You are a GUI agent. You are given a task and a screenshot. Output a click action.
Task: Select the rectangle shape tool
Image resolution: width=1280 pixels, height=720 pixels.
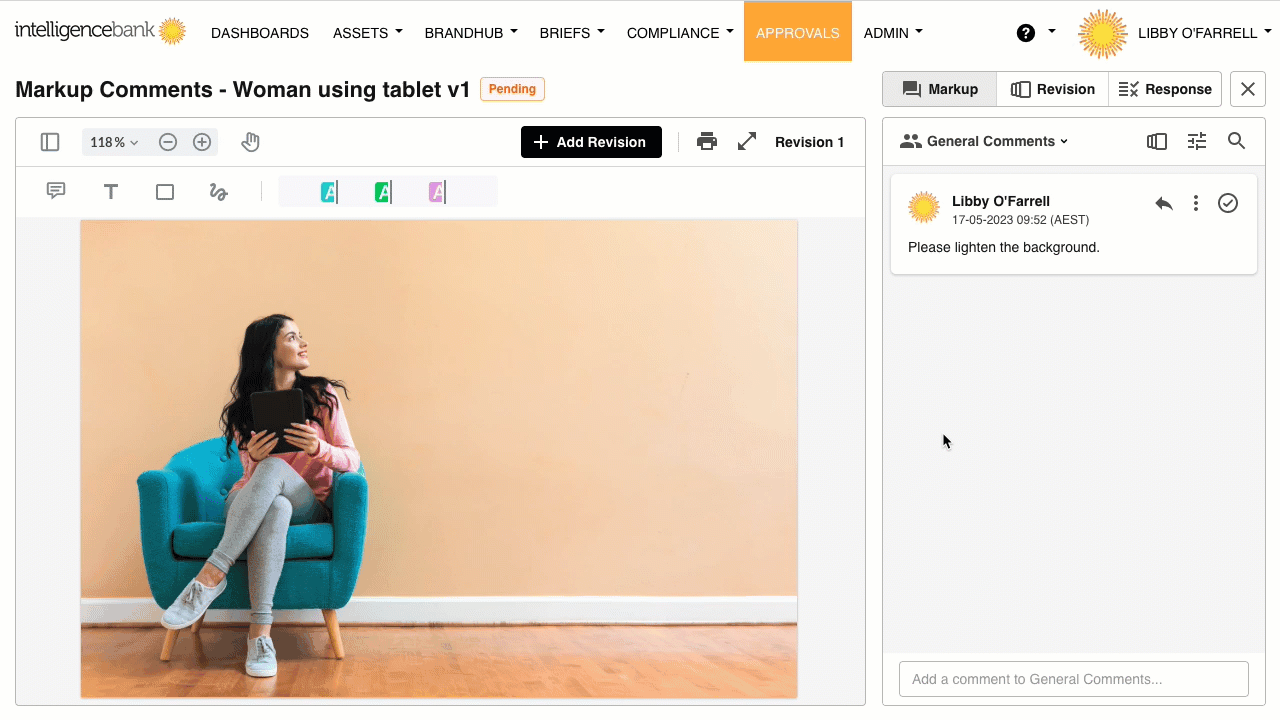(165, 192)
